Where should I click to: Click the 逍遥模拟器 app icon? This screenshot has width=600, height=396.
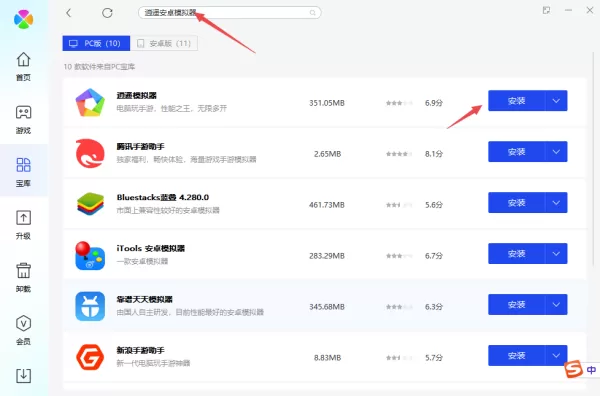click(x=90, y=102)
